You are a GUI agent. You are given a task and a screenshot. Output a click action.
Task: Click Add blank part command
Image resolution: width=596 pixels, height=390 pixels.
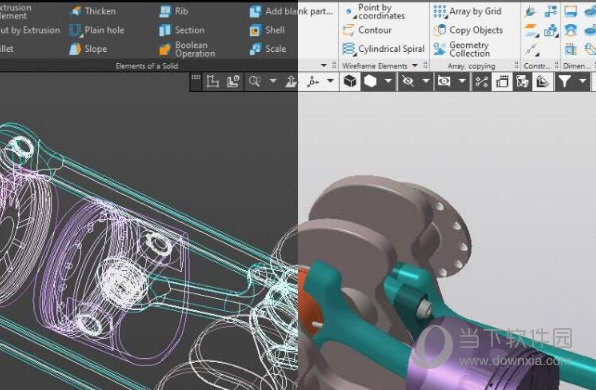click(x=291, y=11)
